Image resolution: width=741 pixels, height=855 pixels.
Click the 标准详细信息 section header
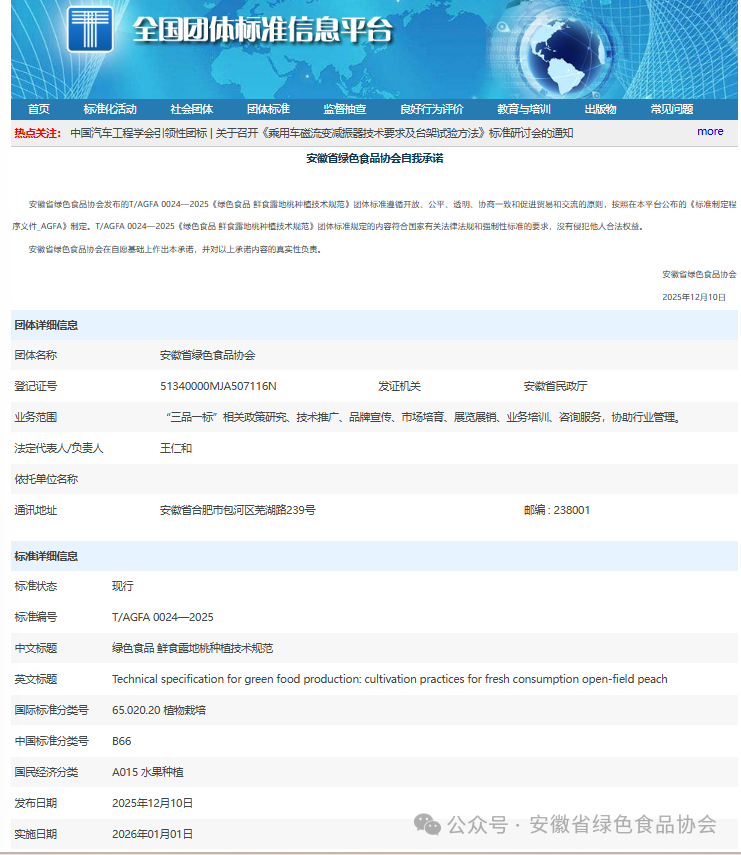tap(46, 556)
